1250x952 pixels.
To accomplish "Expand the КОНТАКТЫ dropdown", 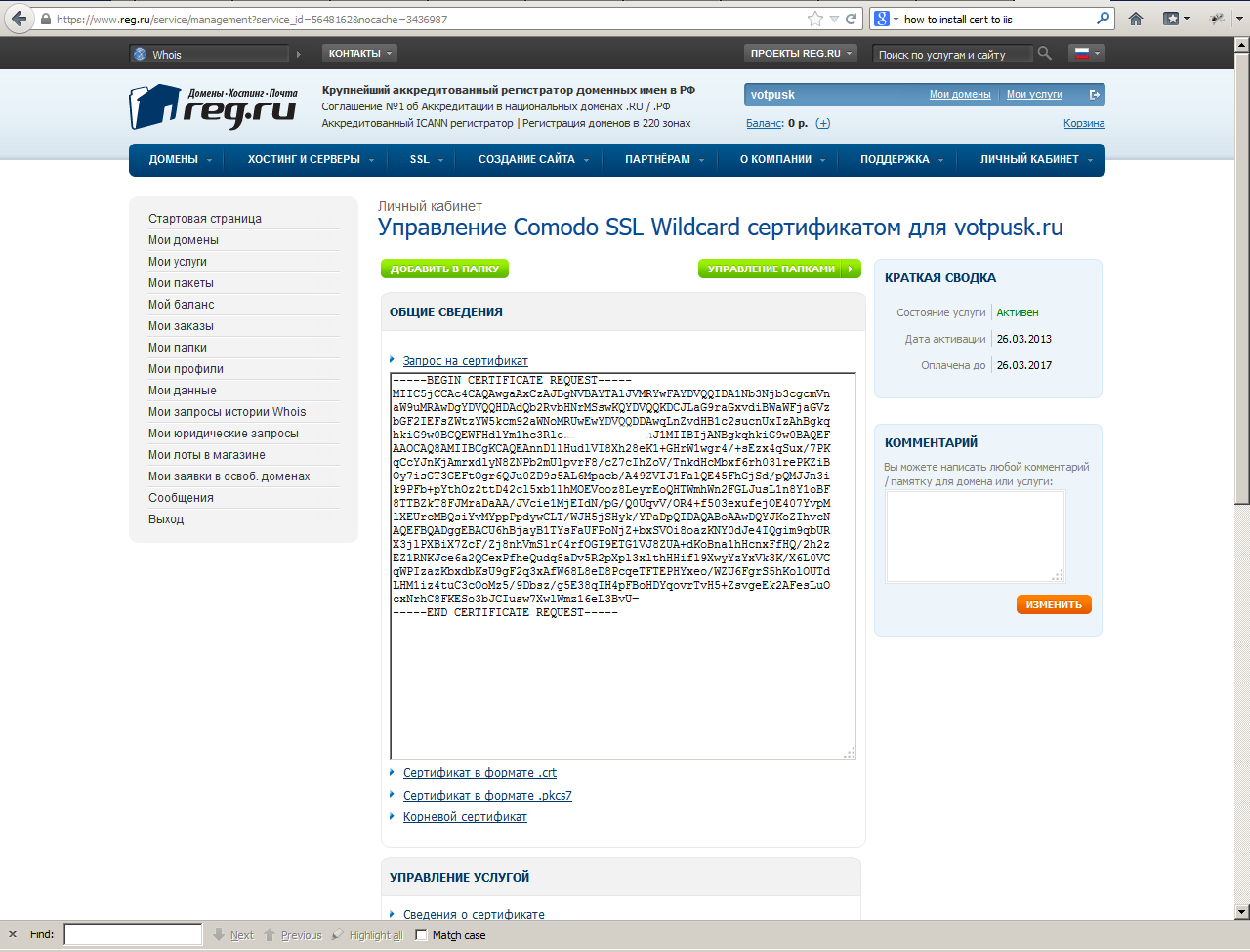I will click(360, 54).
